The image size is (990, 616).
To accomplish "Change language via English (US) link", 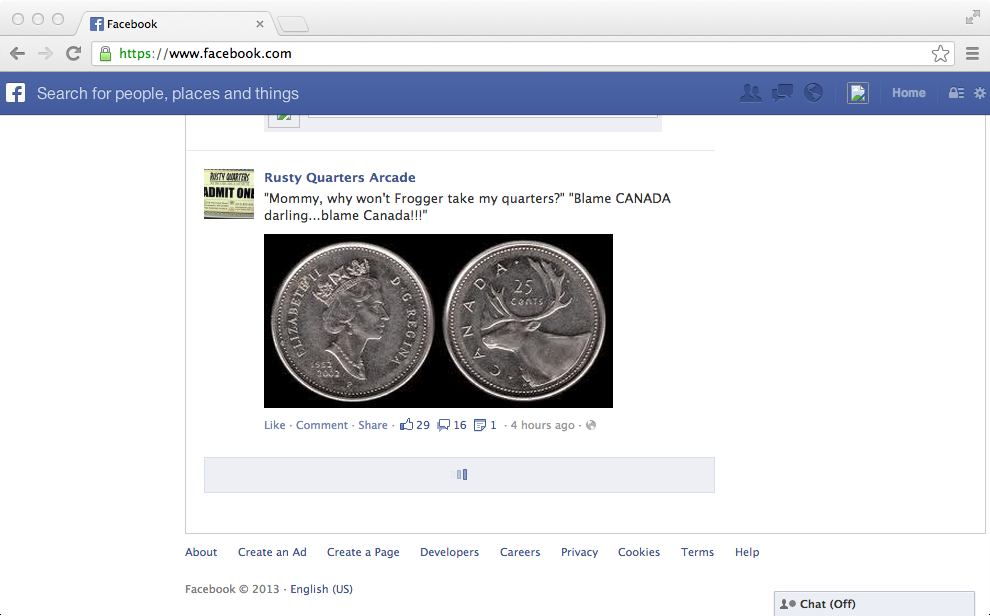I will pyautogui.click(x=321, y=589).
